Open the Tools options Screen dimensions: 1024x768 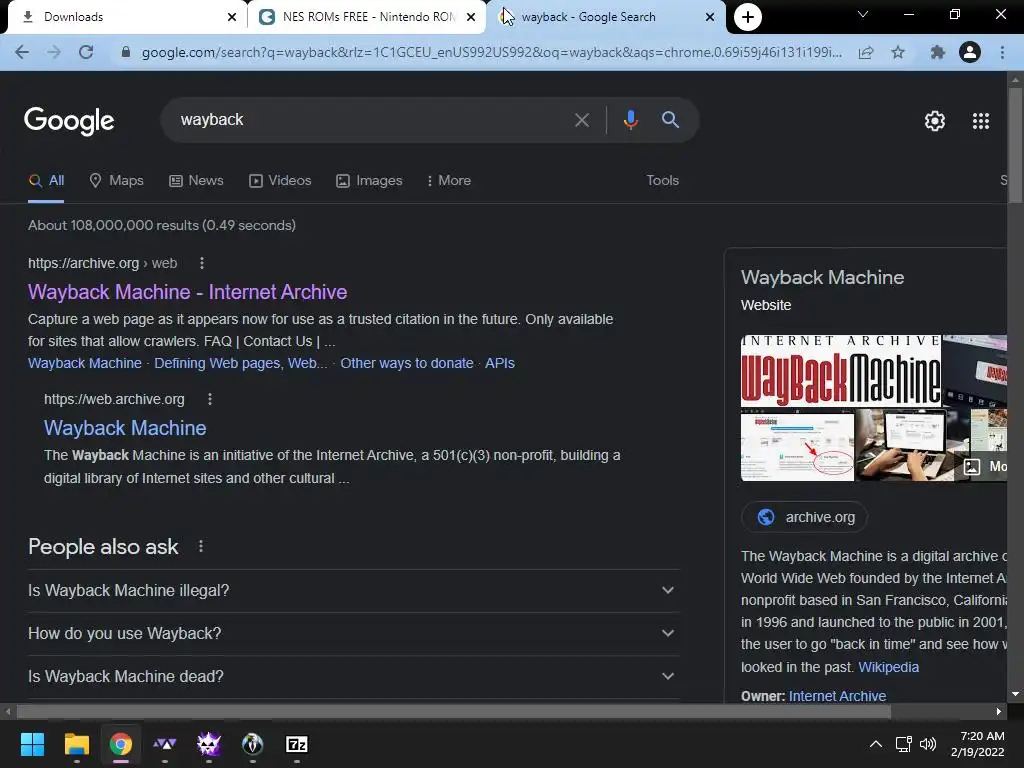coord(662,181)
